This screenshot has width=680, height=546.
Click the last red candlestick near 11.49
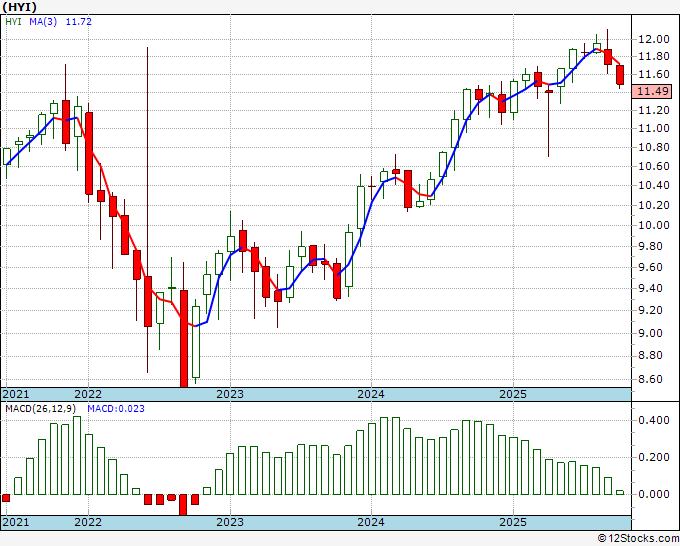tap(620, 75)
